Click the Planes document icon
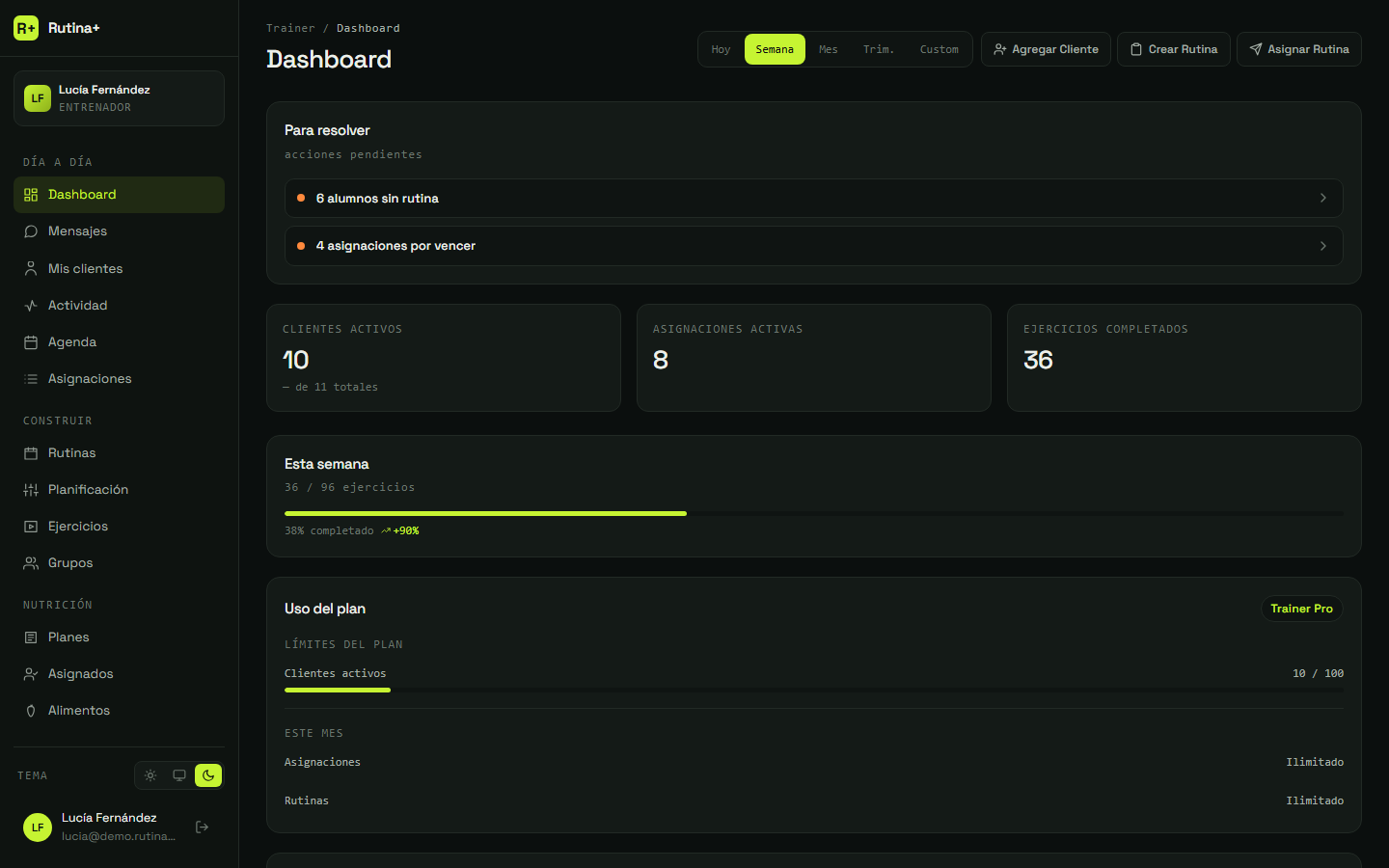Screen dimensions: 1389x868 31,637
